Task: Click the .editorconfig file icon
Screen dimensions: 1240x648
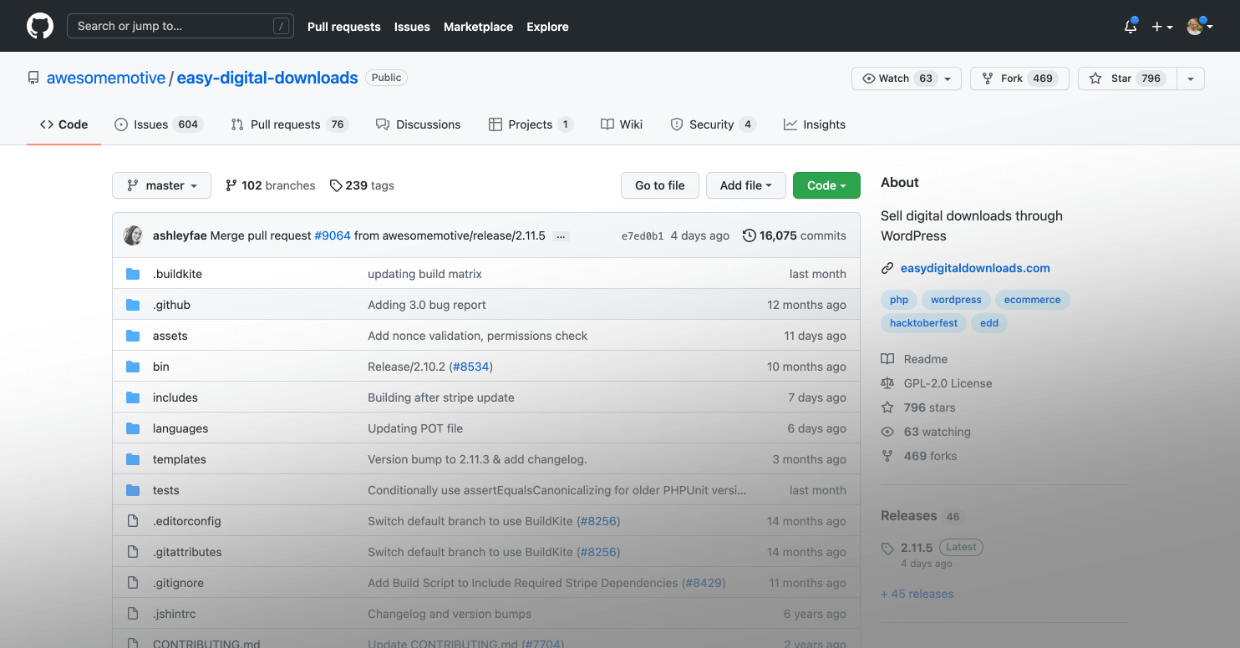Action: 133,521
